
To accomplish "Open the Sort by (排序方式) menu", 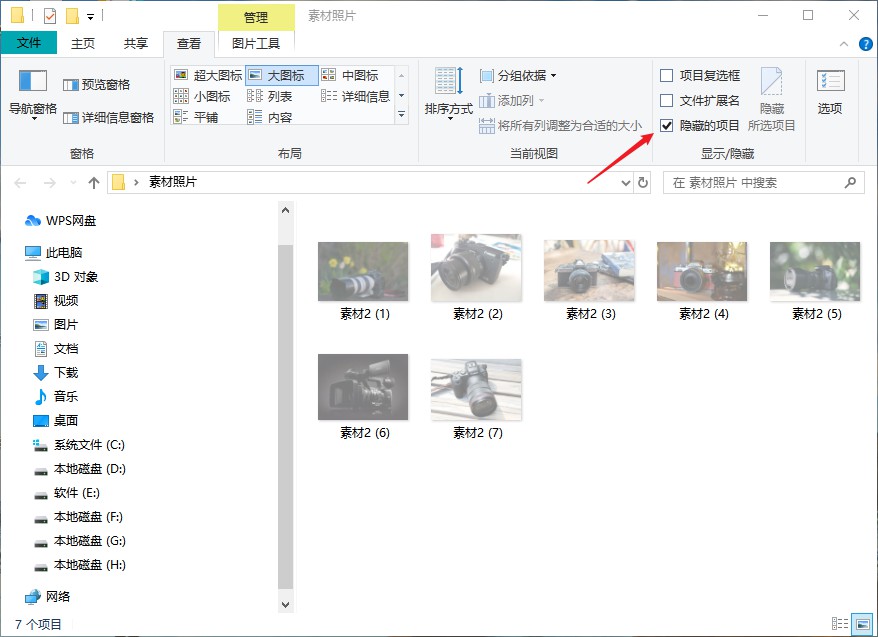I will click(449, 93).
